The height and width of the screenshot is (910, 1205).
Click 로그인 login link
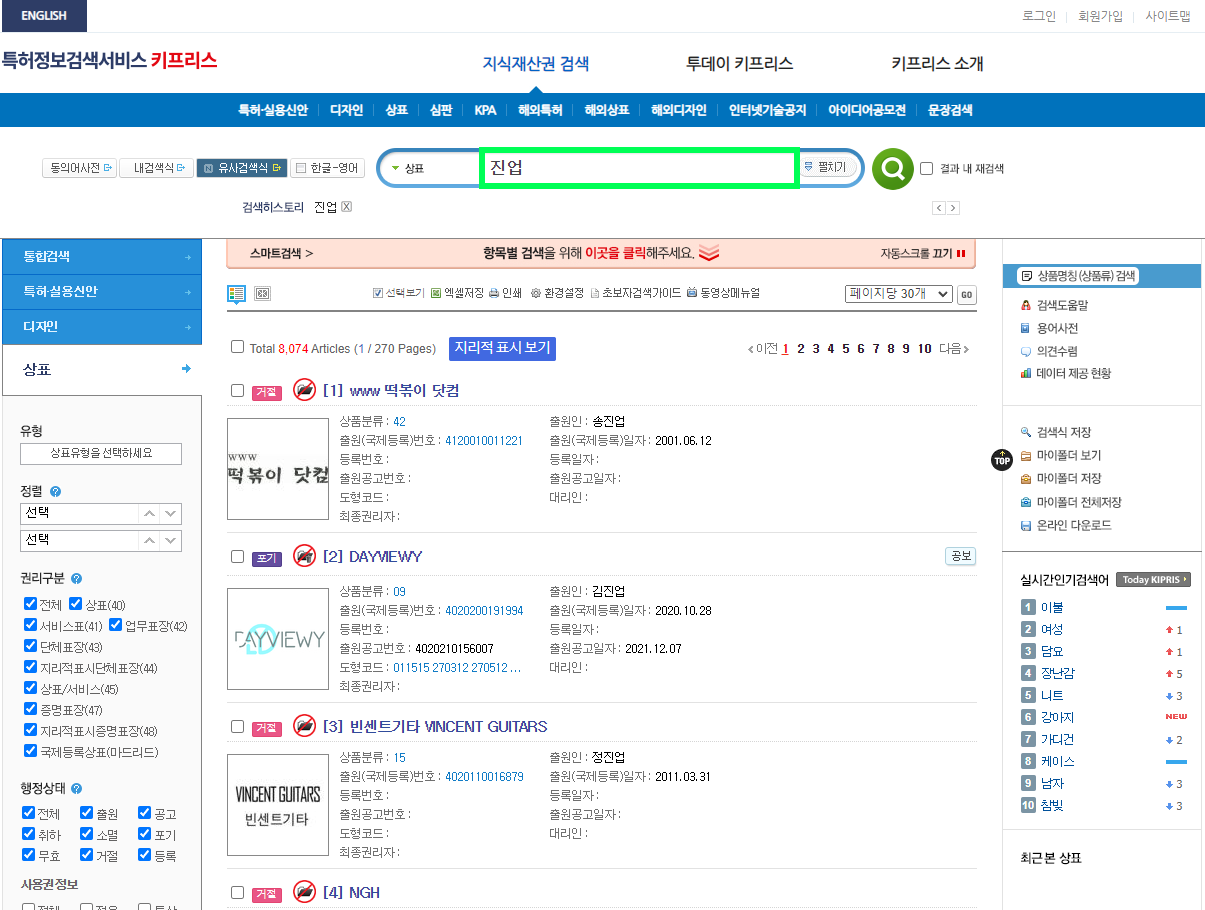coord(1039,16)
